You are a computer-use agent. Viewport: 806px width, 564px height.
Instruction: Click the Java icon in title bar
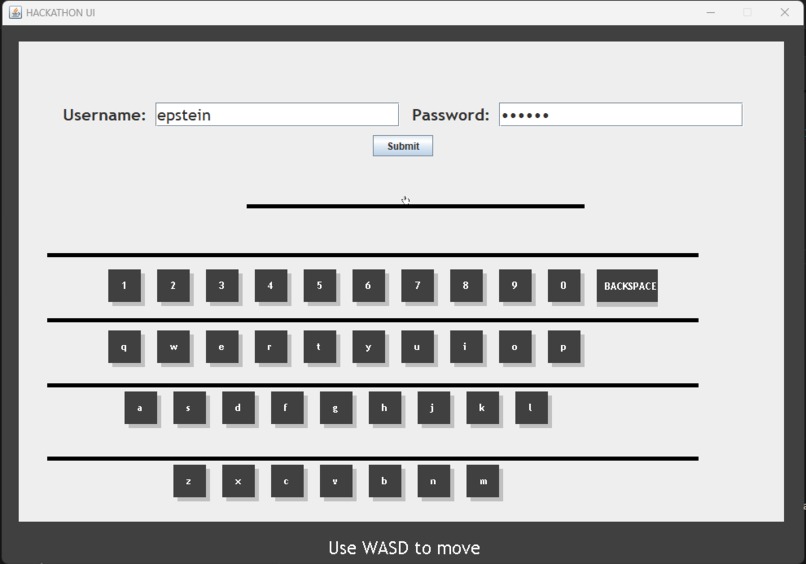tap(15, 12)
